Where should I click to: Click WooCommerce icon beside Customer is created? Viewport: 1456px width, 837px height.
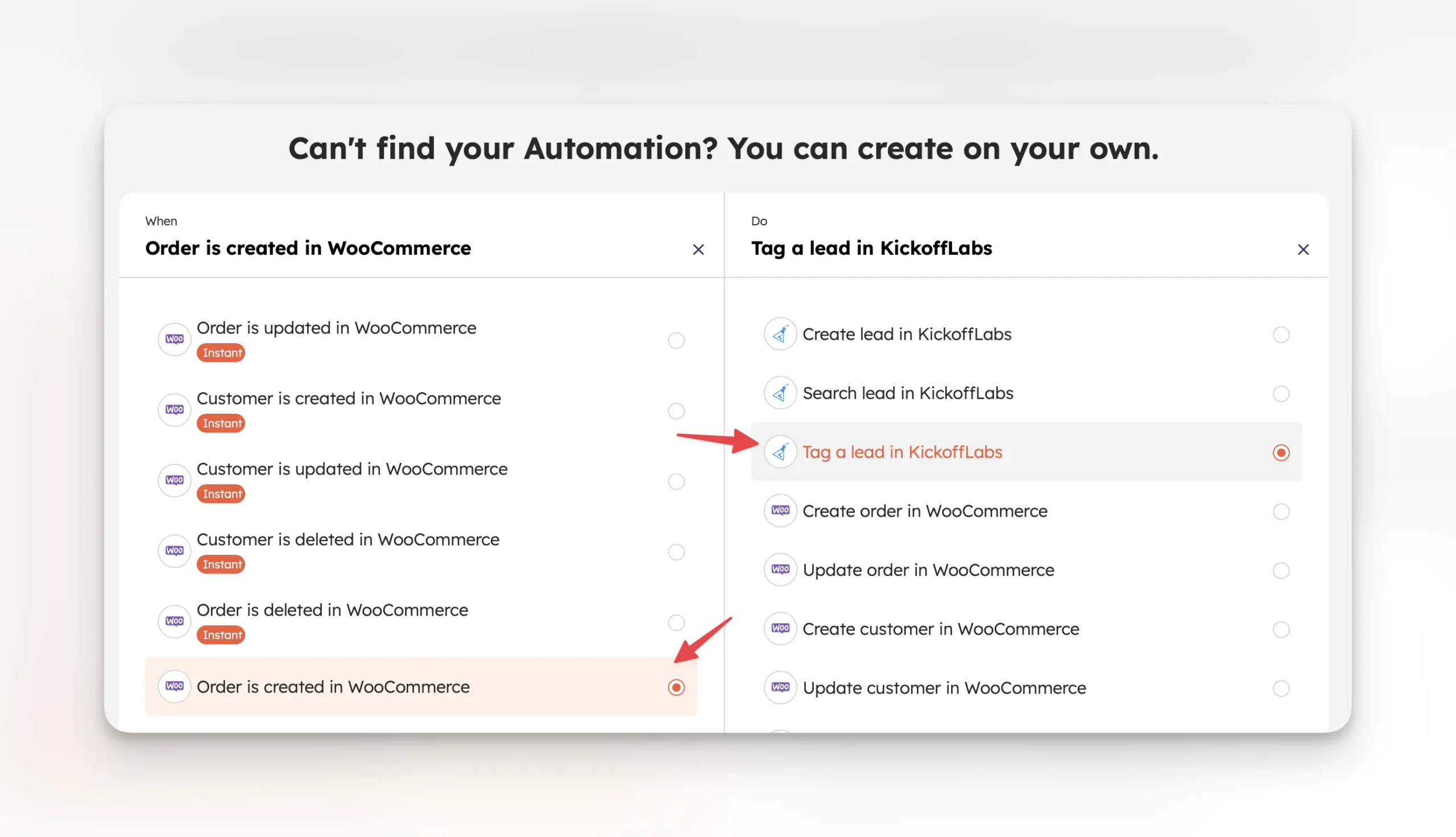click(x=175, y=410)
